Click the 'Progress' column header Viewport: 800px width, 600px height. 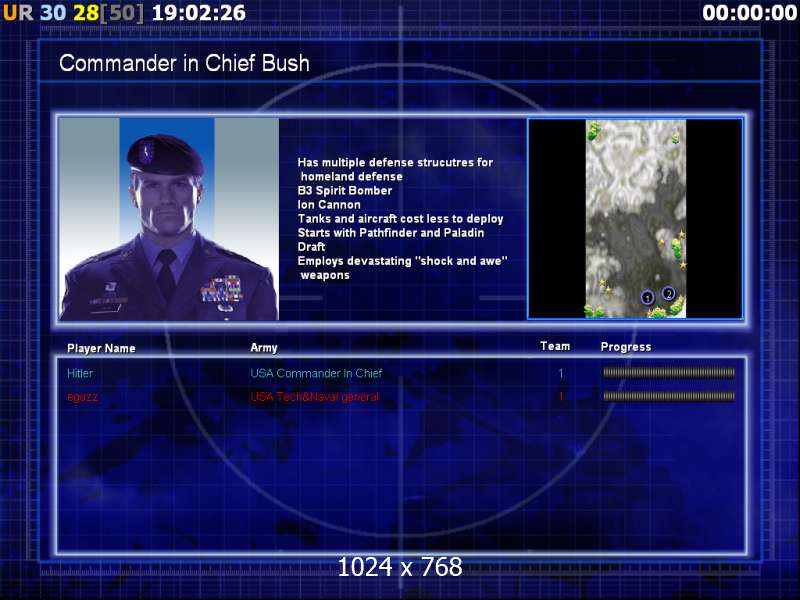coord(626,347)
